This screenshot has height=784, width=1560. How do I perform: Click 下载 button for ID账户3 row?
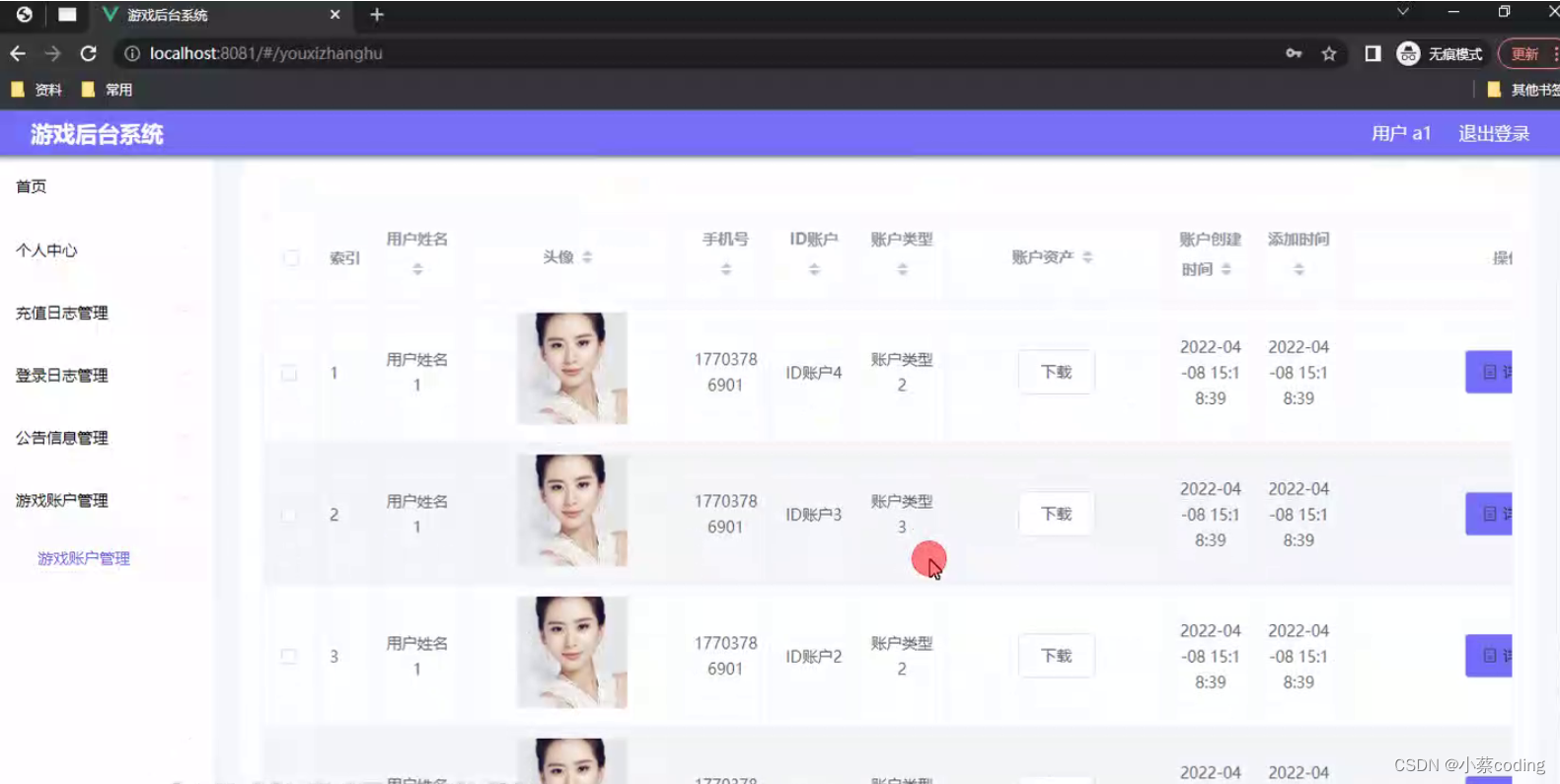pos(1056,514)
